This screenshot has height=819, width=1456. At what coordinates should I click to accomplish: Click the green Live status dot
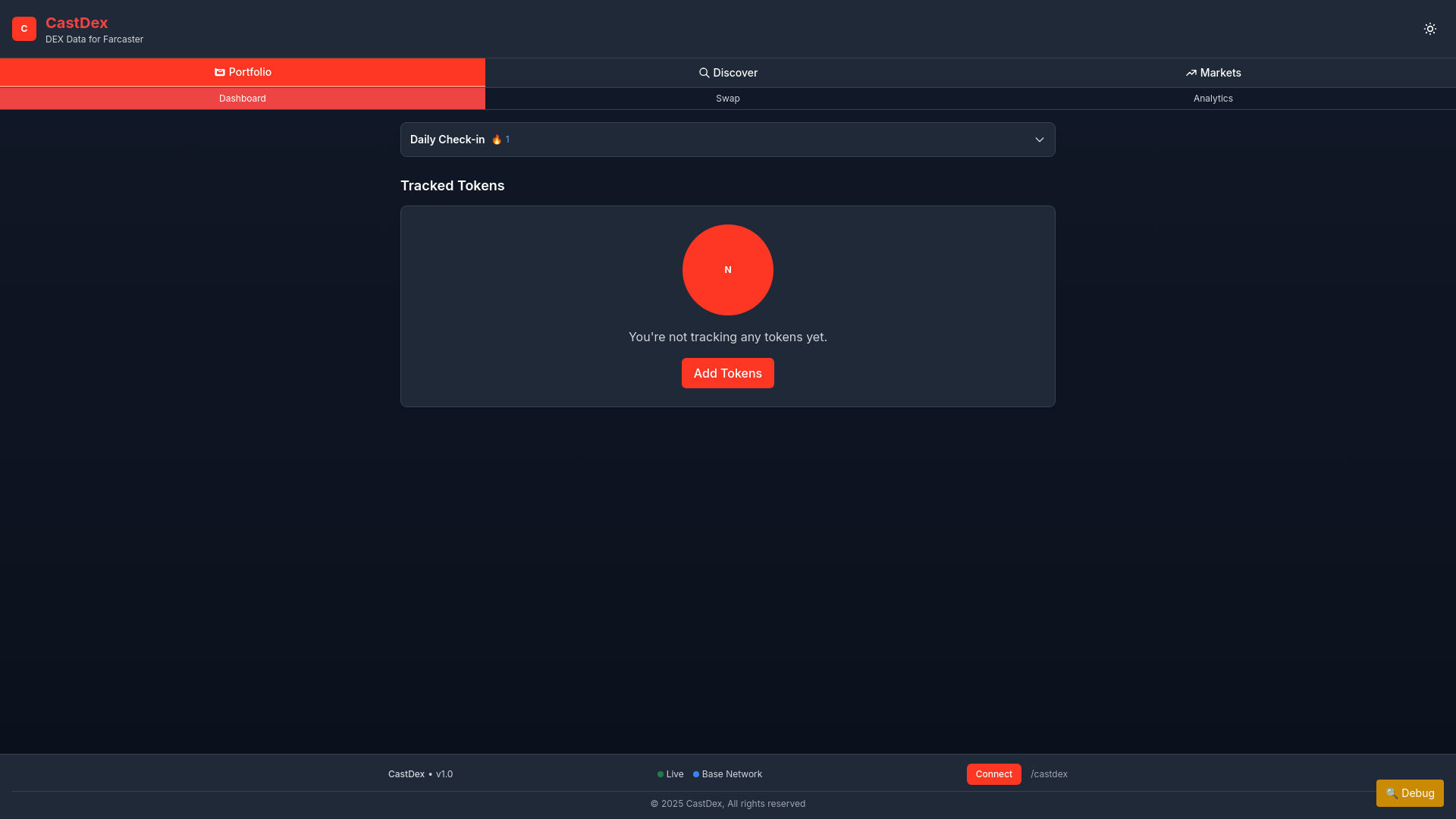pos(661,774)
